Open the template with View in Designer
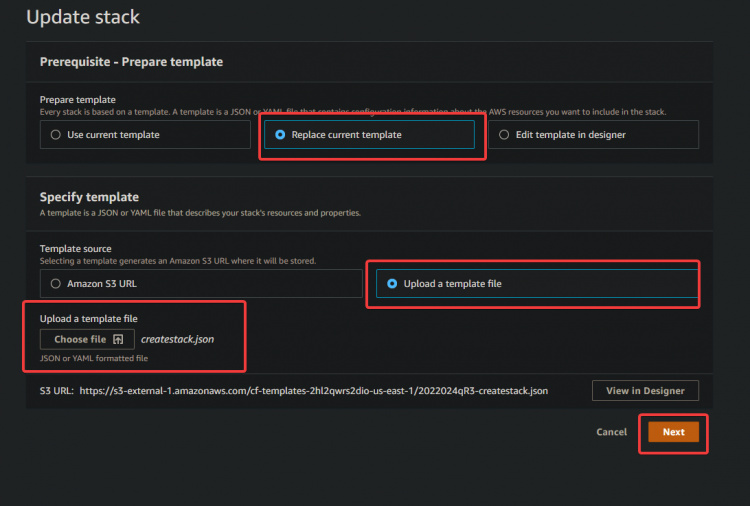This screenshot has height=506, width=750. [645, 391]
